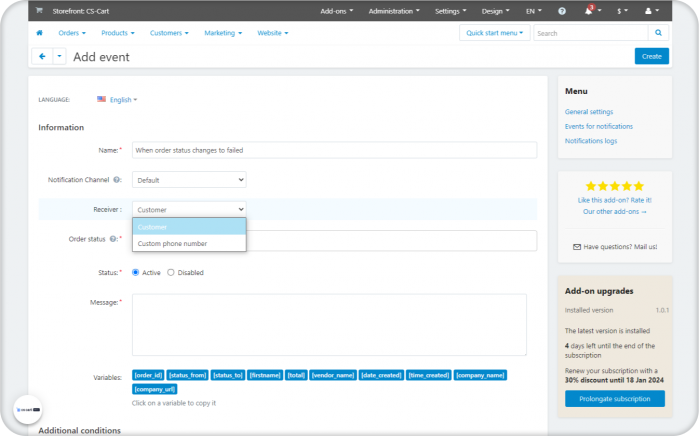The image size is (700, 436).
Task: Open the Administration menu
Action: 394,11
